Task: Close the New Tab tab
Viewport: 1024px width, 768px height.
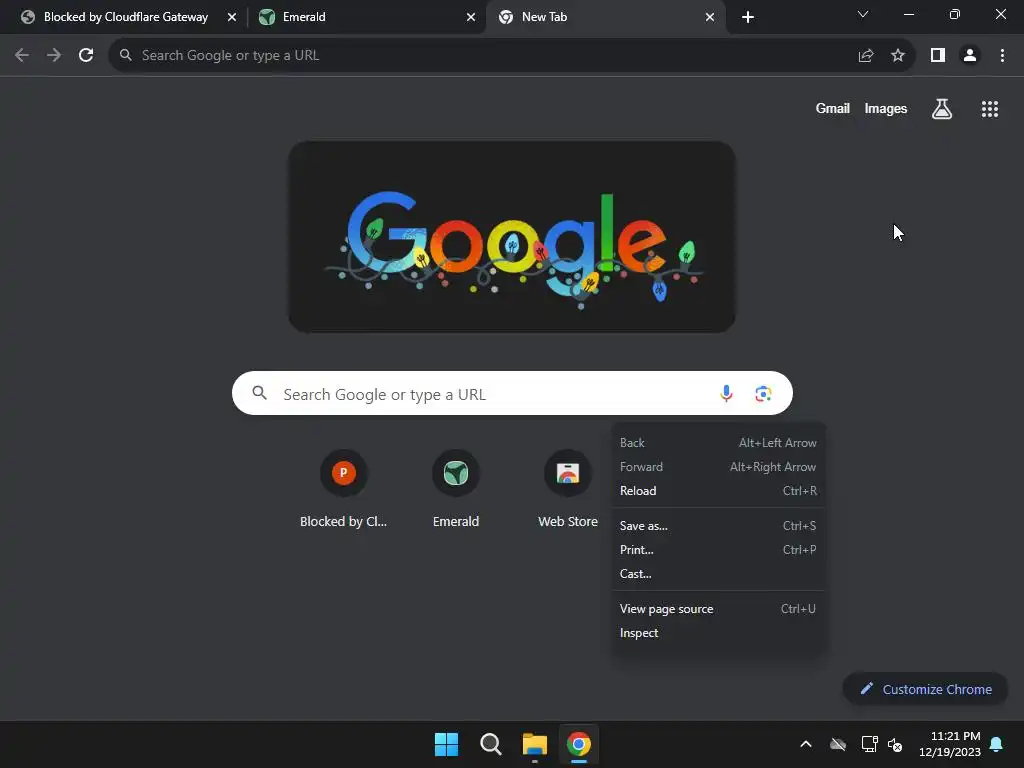Action: coord(710,17)
